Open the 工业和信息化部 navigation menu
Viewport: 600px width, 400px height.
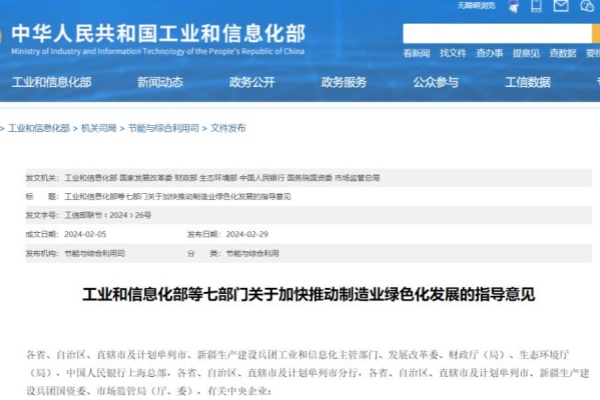click(x=52, y=82)
